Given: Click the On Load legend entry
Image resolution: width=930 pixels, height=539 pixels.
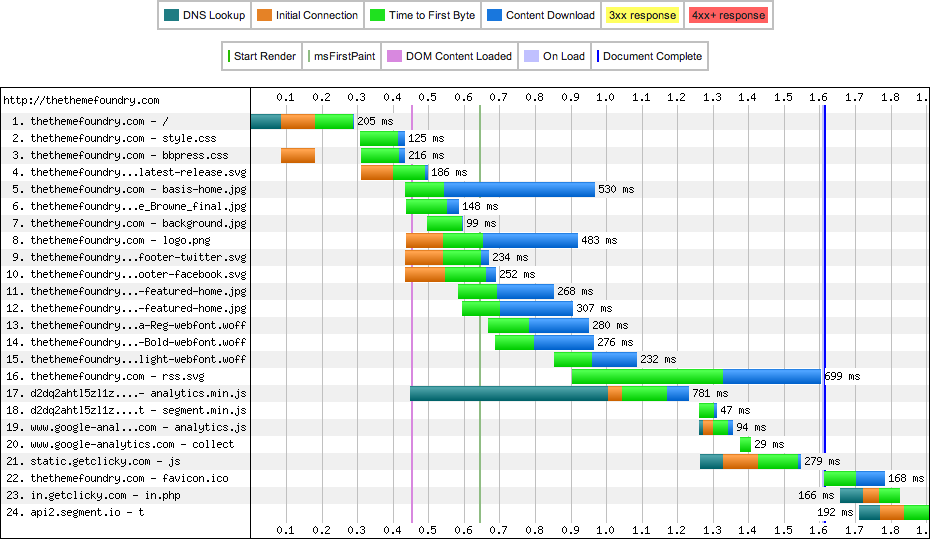Looking at the screenshot, I should coord(555,56).
